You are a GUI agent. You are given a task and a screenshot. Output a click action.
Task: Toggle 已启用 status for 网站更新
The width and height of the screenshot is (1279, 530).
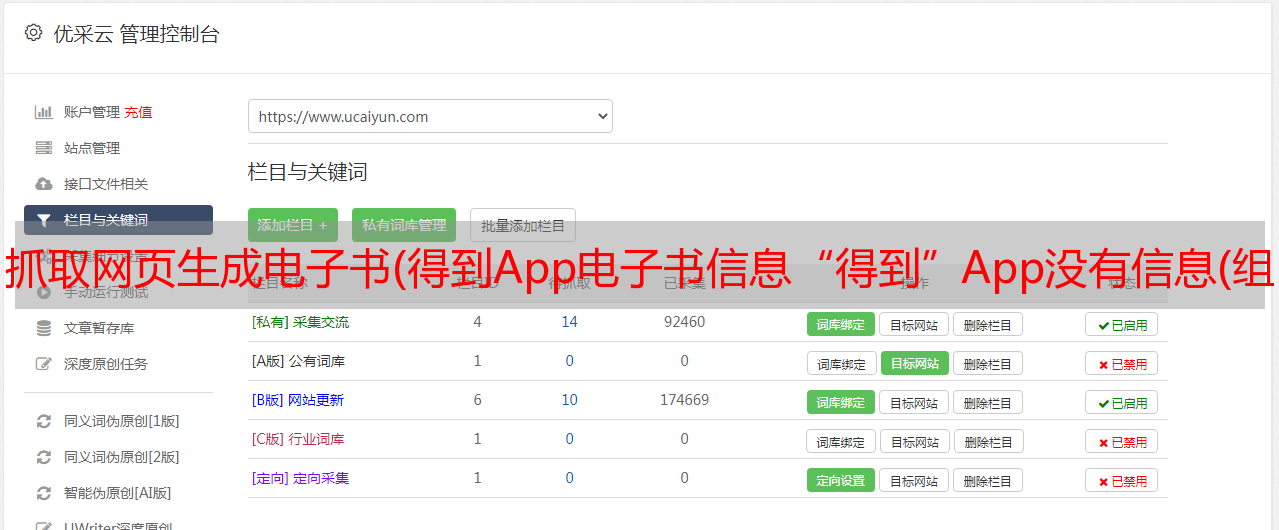[1121, 402]
